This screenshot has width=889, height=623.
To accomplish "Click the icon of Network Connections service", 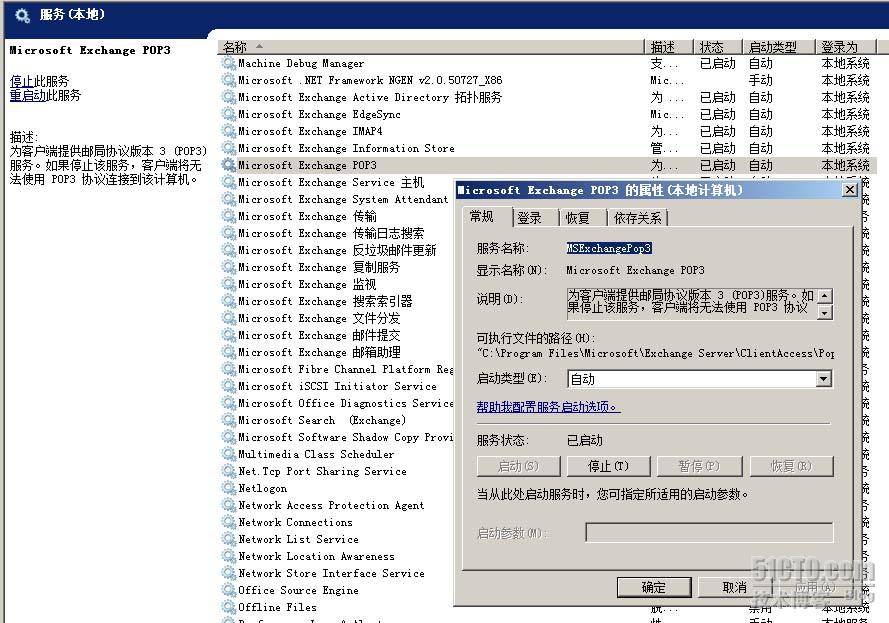I will coord(228,522).
